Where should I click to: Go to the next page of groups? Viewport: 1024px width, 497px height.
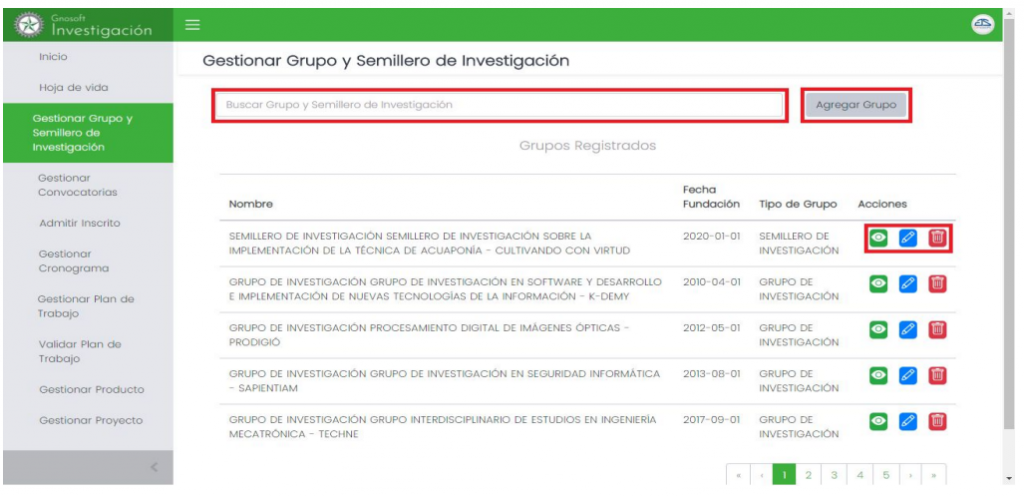[x=909, y=474]
